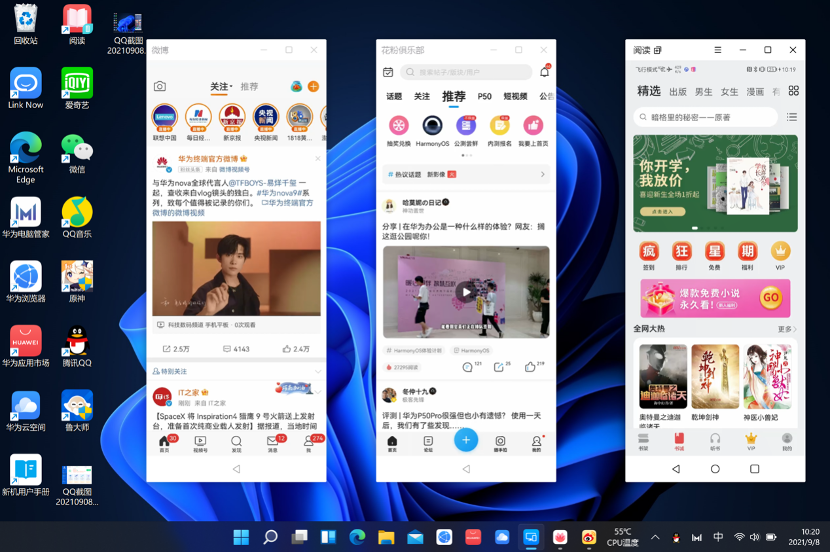830x552 pixels.
Task: Open Weibo video (视频号) bottom tab
Action: 200,443
